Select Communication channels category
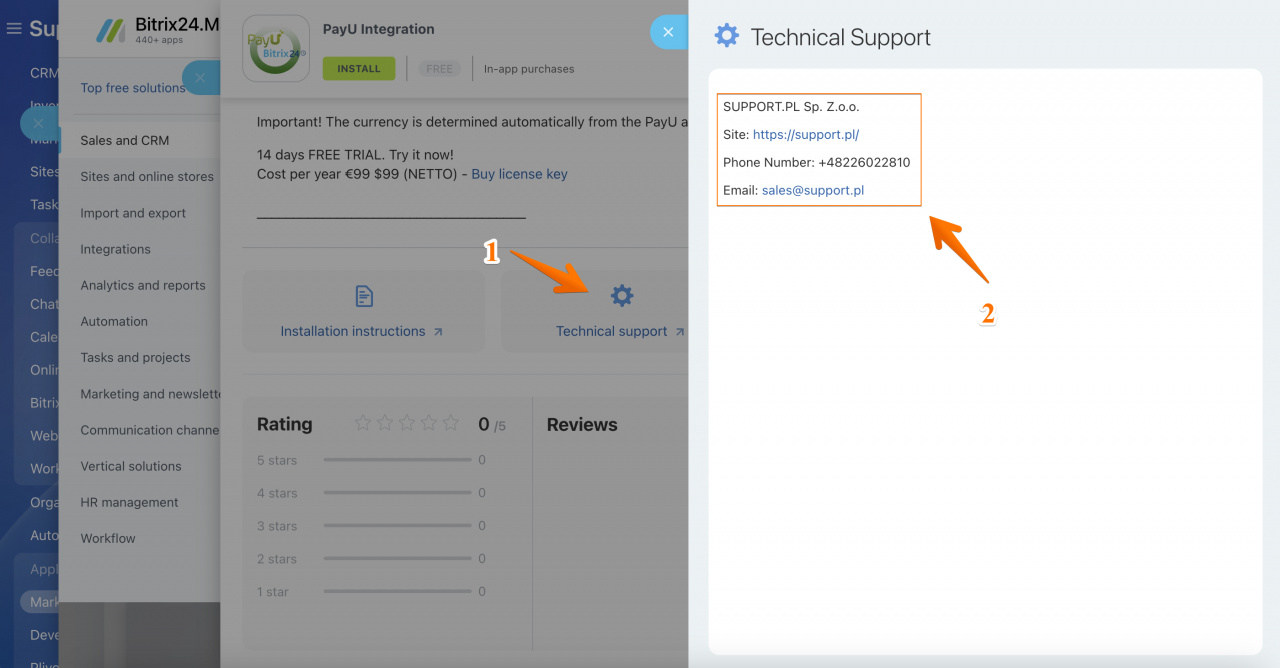1280x668 pixels. click(x=150, y=430)
